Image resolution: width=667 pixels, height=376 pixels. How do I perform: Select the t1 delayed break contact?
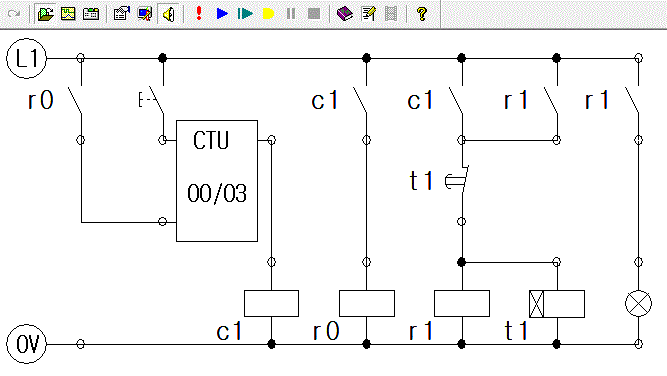click(x=458, y=180)
